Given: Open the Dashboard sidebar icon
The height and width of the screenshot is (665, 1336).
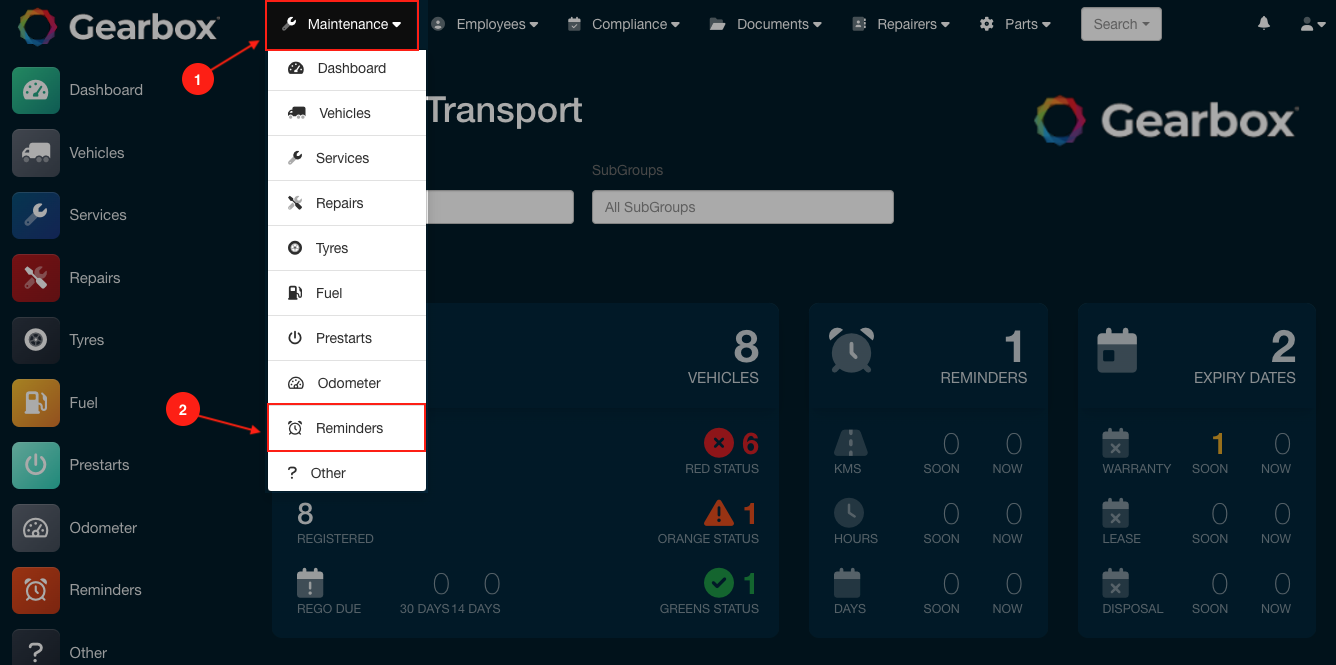Looking at the screenshot, I should click(x=36, y=90).
